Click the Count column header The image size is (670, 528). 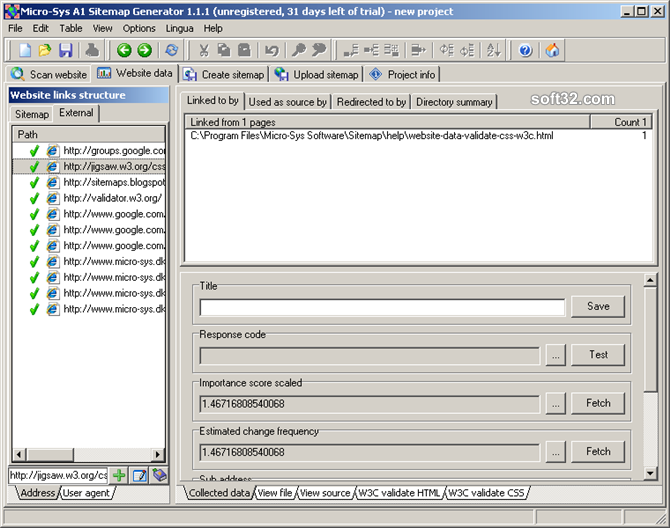coord(621,122)
